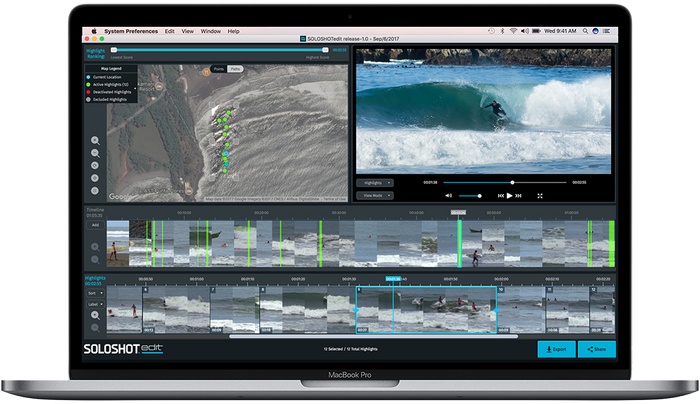Click the clock showing Wed 9:41 AM

560,31
